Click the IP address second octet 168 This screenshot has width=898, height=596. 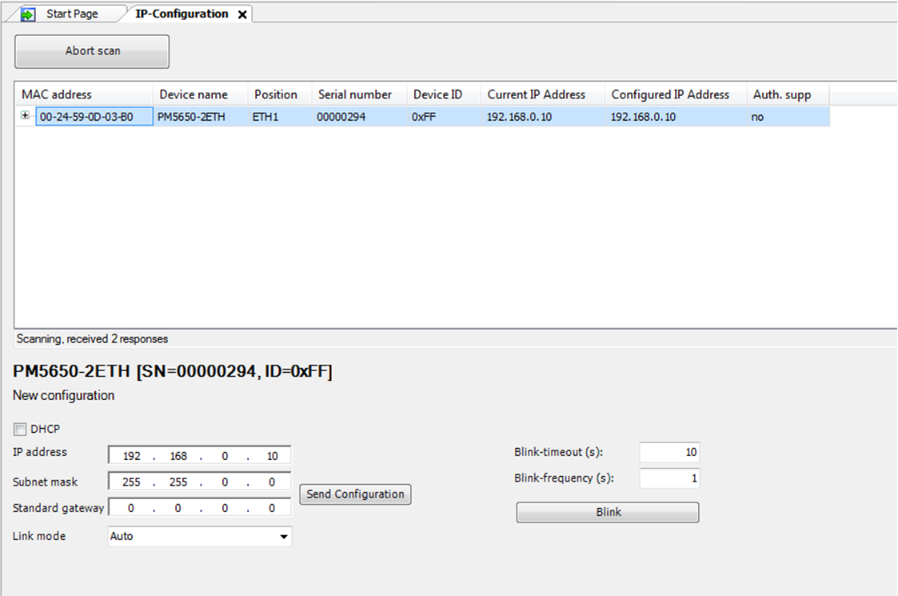click(178, 456)
